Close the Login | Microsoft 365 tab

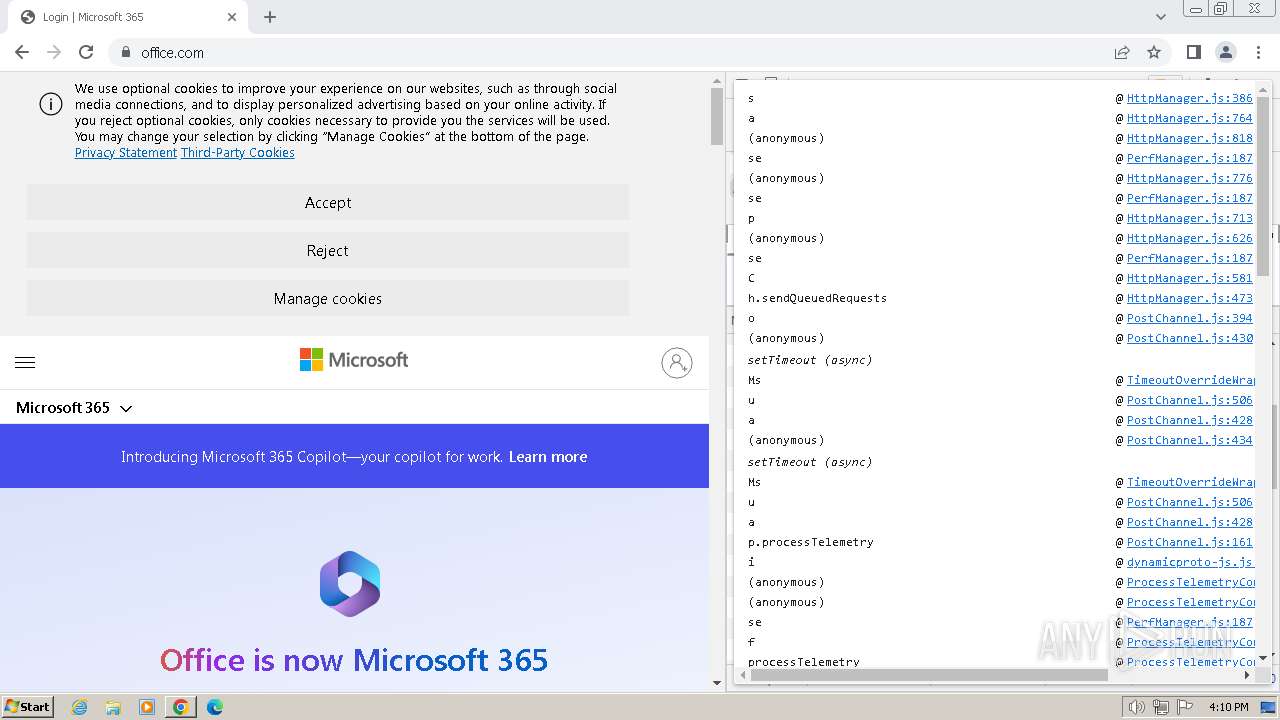point(232,17)
